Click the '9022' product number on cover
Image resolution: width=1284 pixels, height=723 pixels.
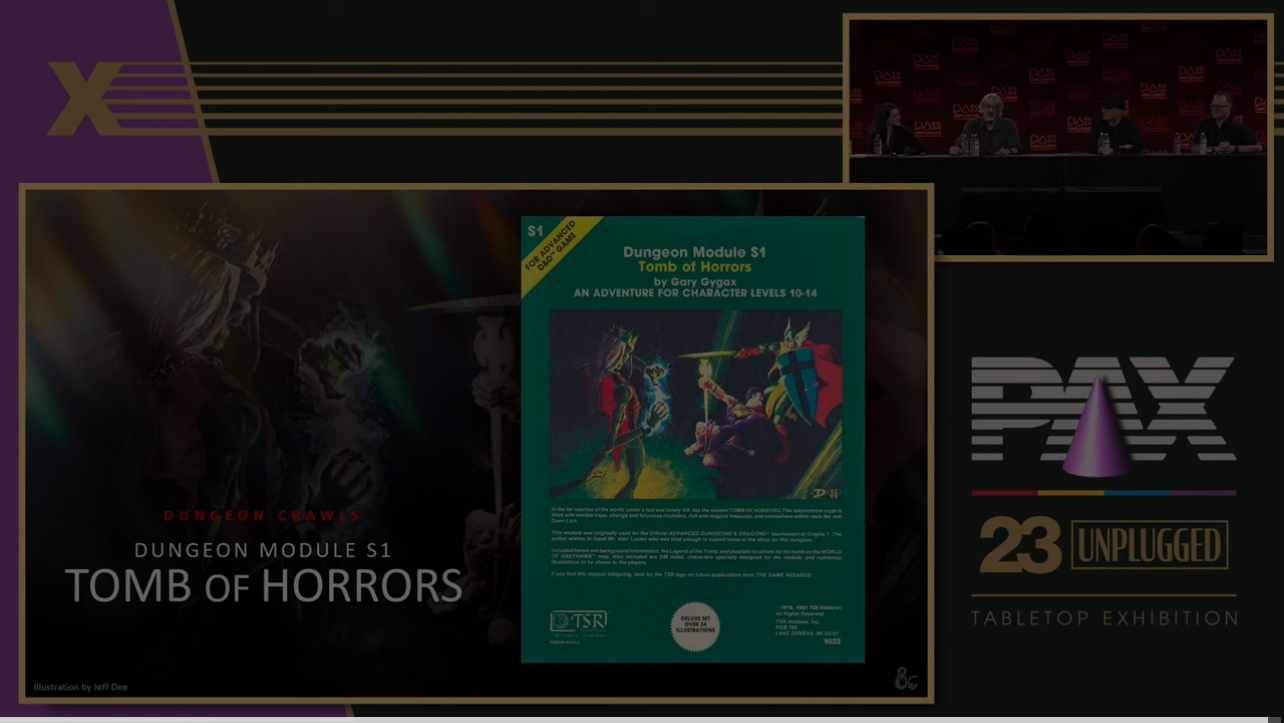point(832,642)
